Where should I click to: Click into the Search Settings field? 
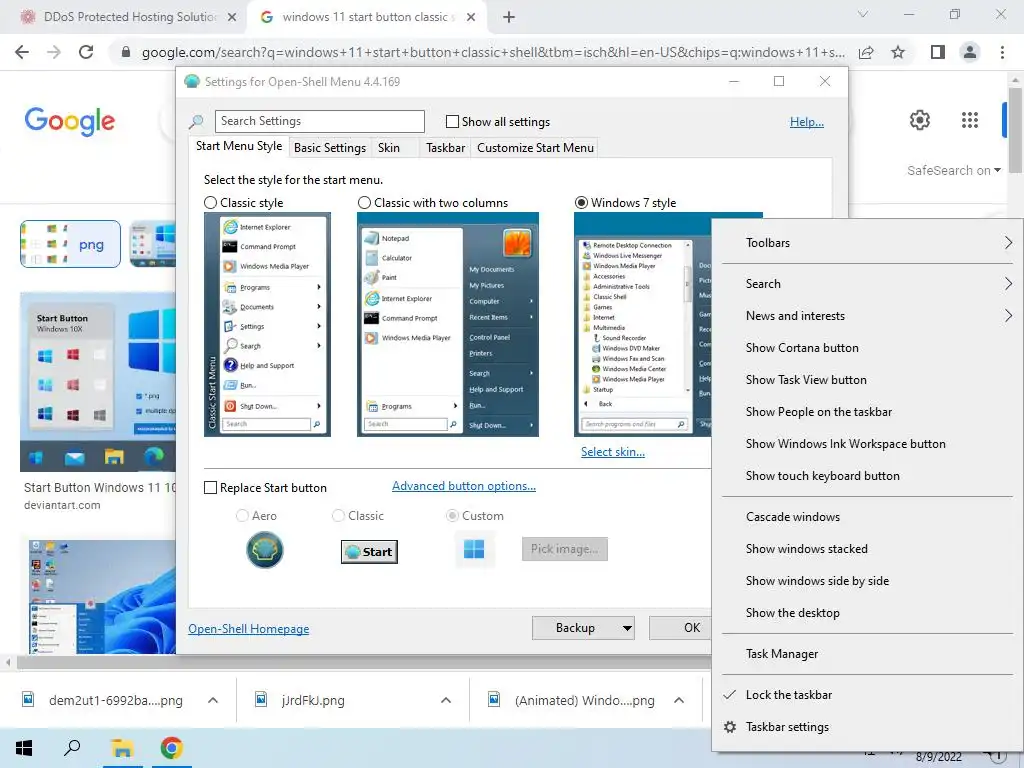coord(319,121)
